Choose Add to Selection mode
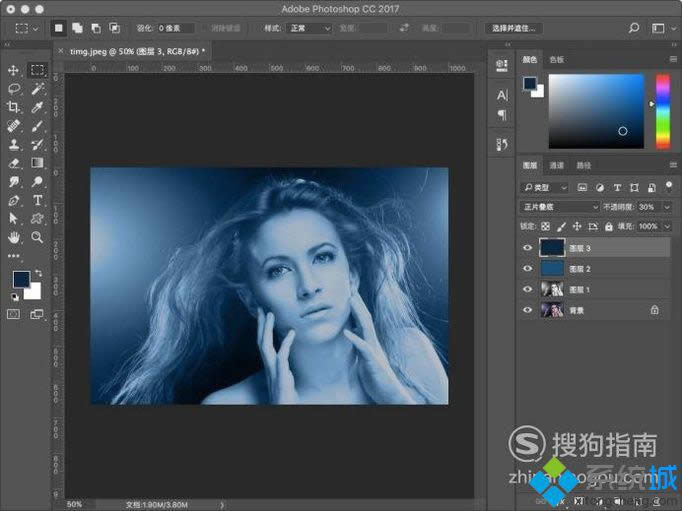The width and height of the screenshot is (682, 511). click(x=77, y=28)
